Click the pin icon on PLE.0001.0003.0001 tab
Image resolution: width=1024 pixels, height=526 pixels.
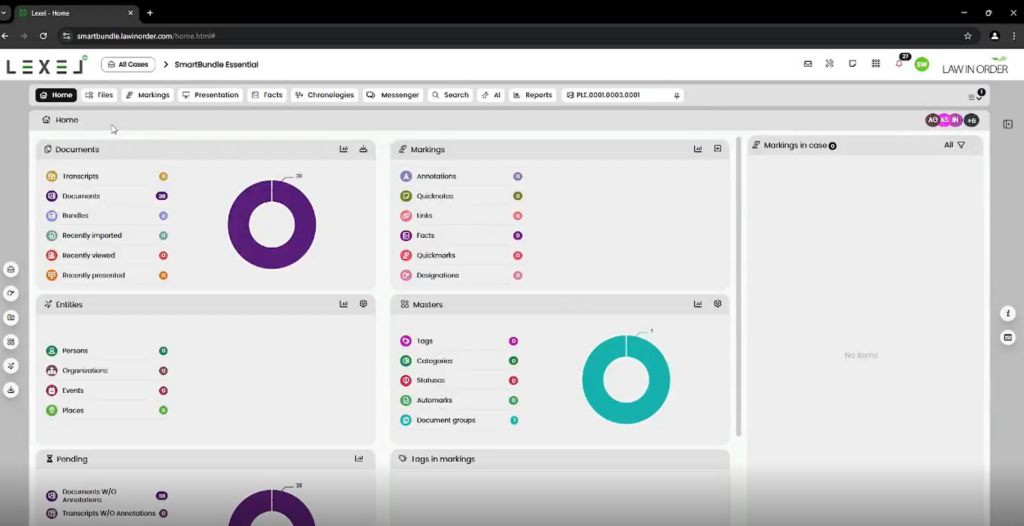[677, 95]
